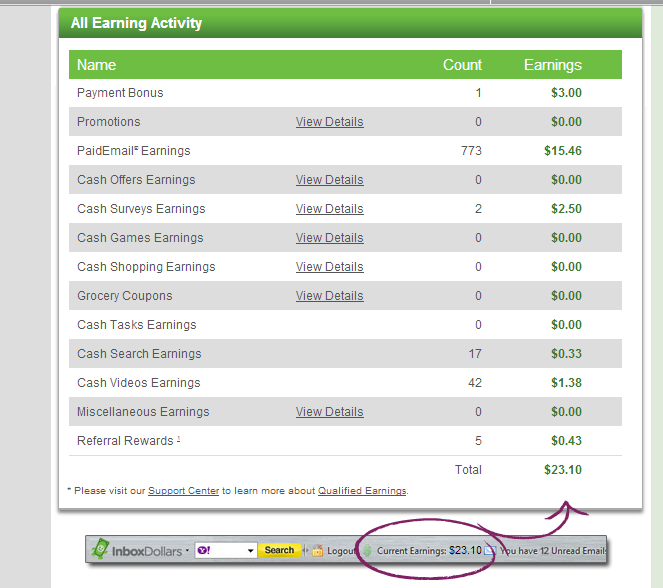Select the Cash Tasks Earnings row label

tap(137, 325)
